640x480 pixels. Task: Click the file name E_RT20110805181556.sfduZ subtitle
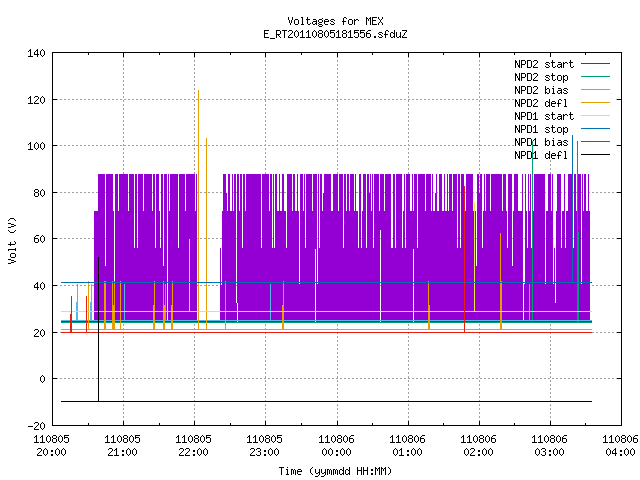click(335, 34)
